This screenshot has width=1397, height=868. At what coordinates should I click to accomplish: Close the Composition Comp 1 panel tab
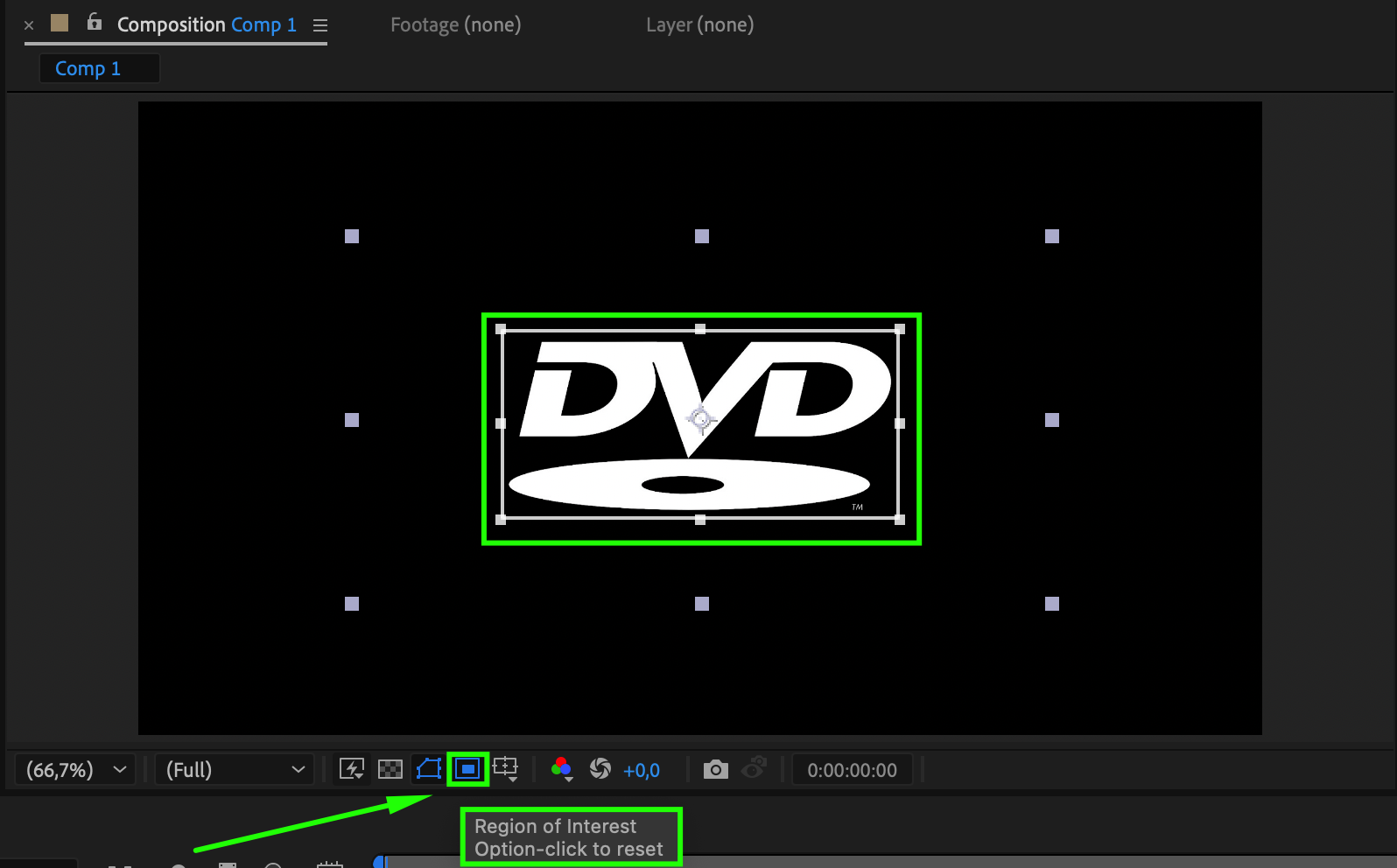click(29, 25)
